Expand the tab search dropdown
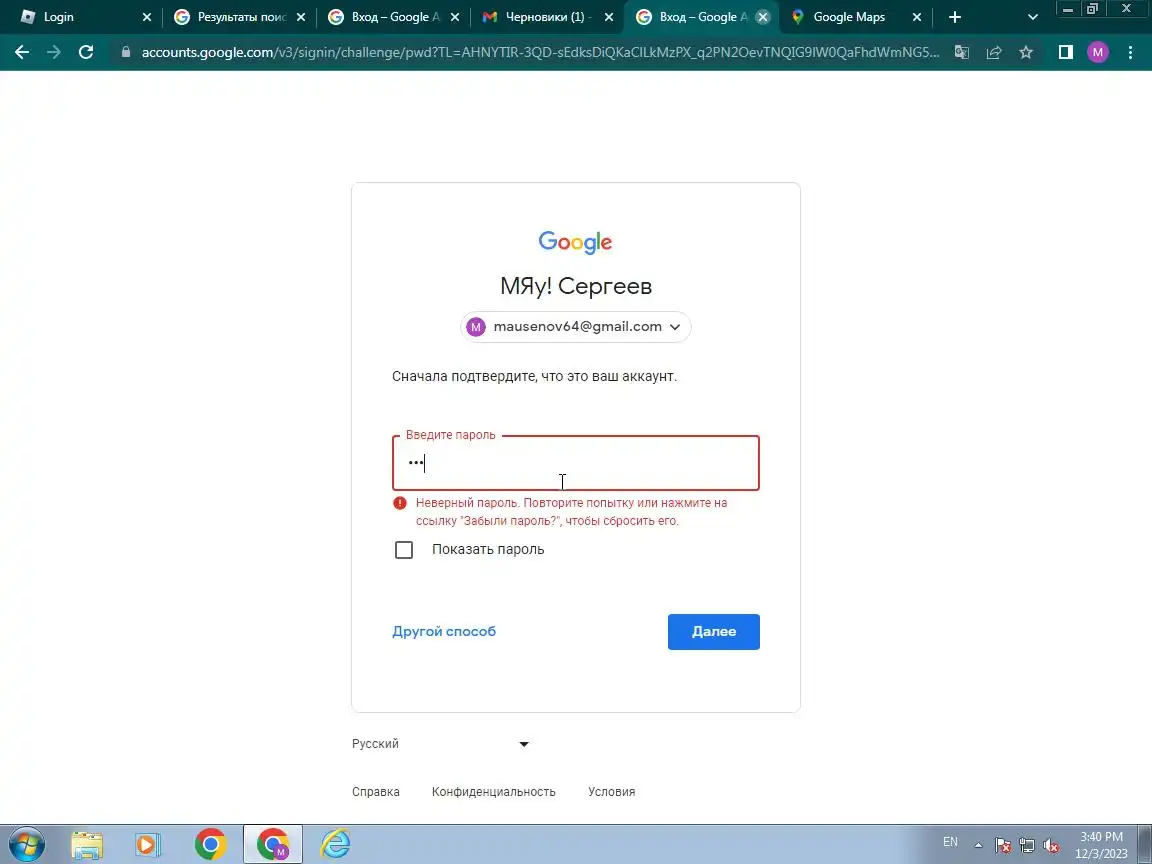Screen dimensions: 1152x864 coord(1032,17)
